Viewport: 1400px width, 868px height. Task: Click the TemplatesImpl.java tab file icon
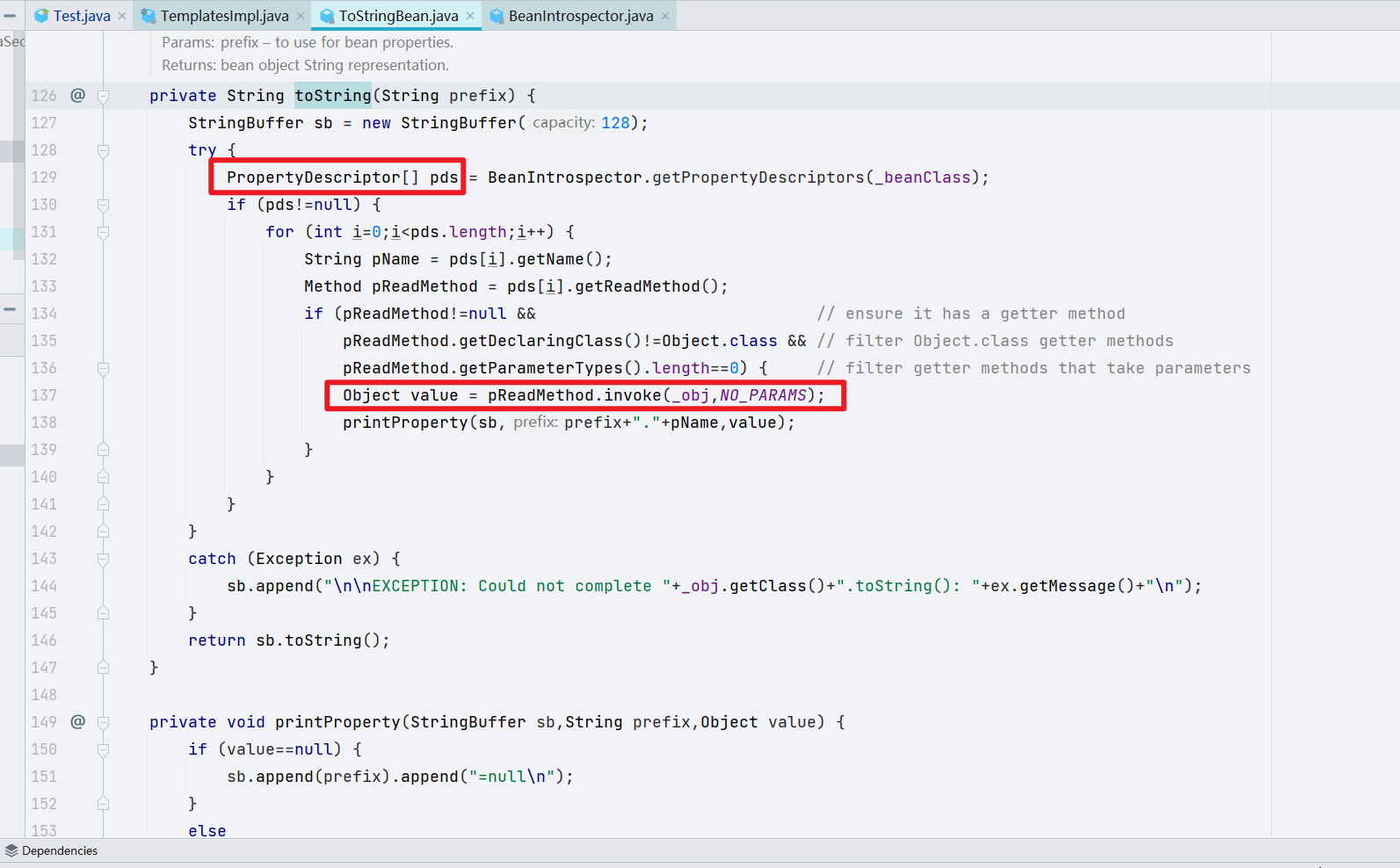coord(149,16)
